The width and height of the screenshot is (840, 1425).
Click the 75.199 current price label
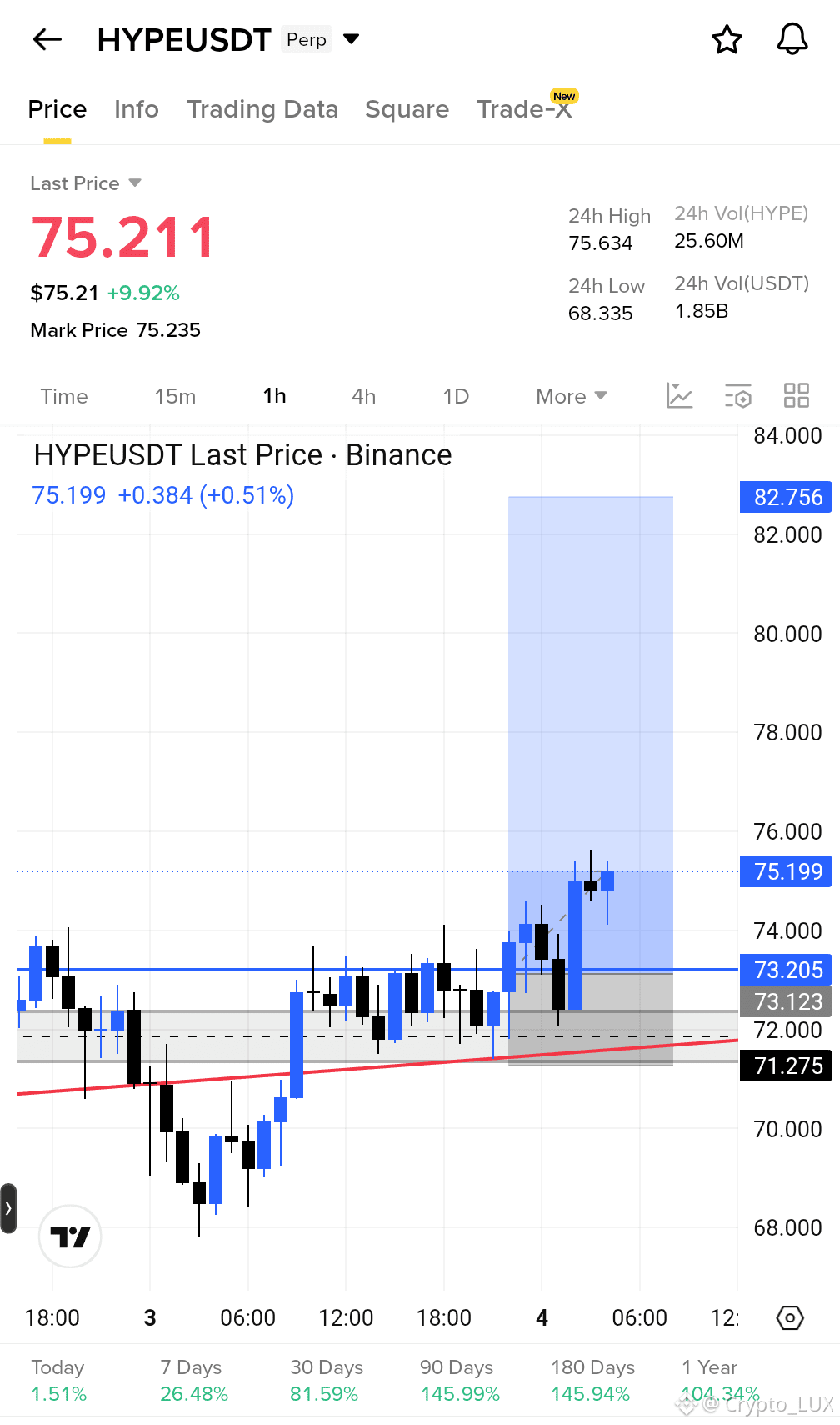click(x=786, y=871)
